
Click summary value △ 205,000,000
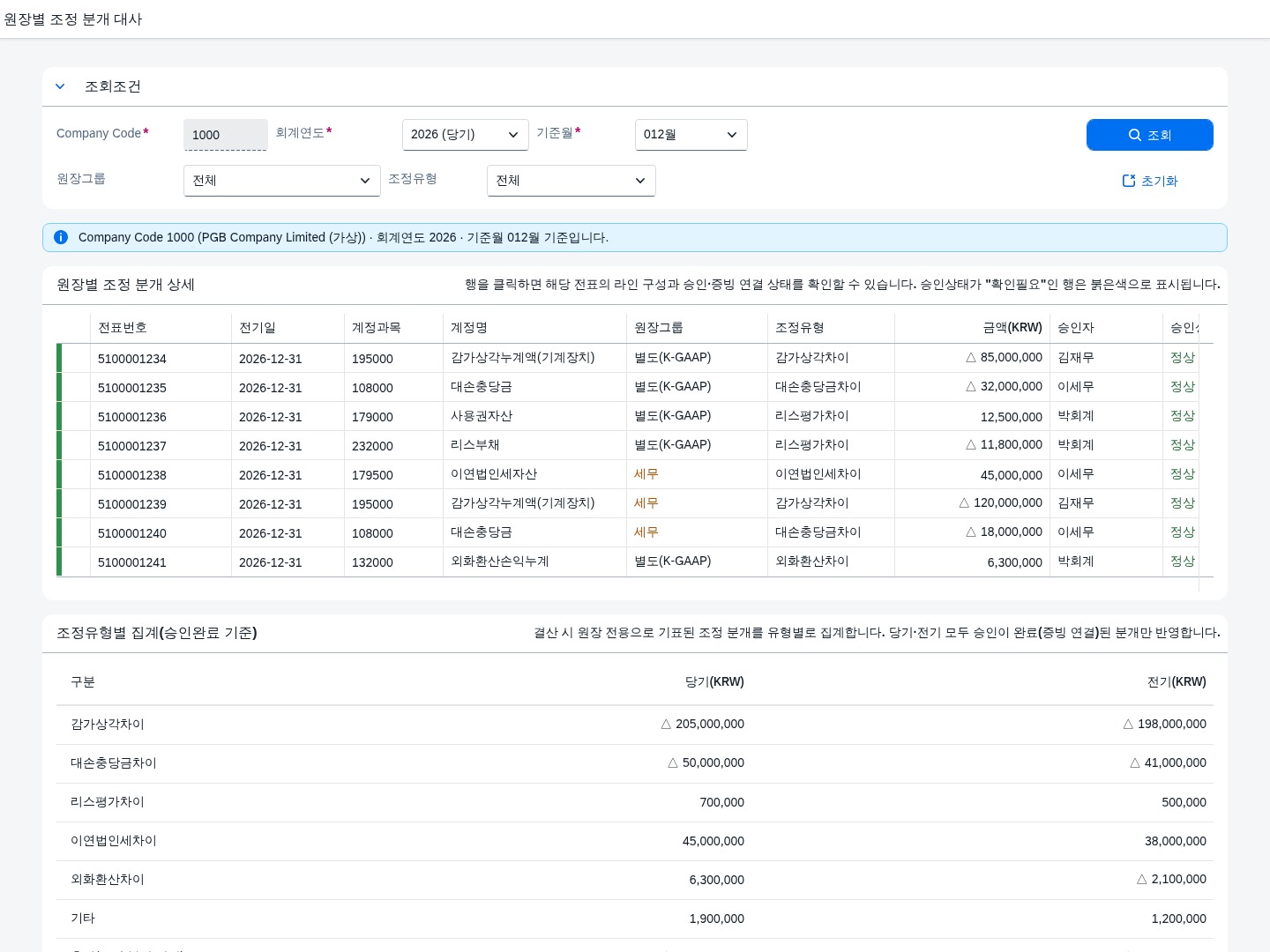[x=703, y=725]
